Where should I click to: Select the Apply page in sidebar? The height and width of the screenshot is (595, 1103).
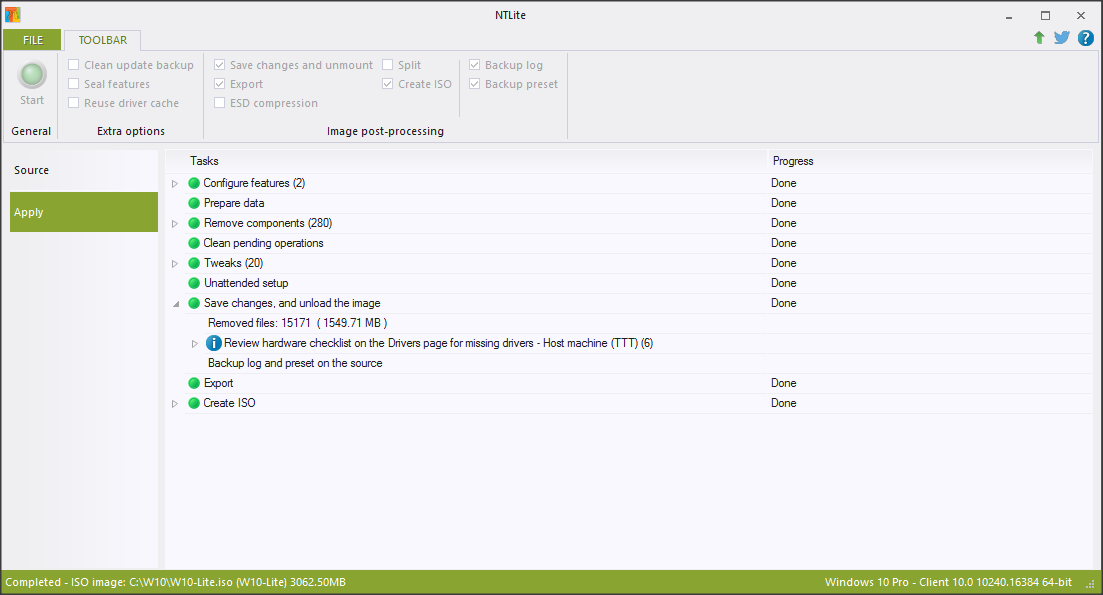[x=84, y=212]
